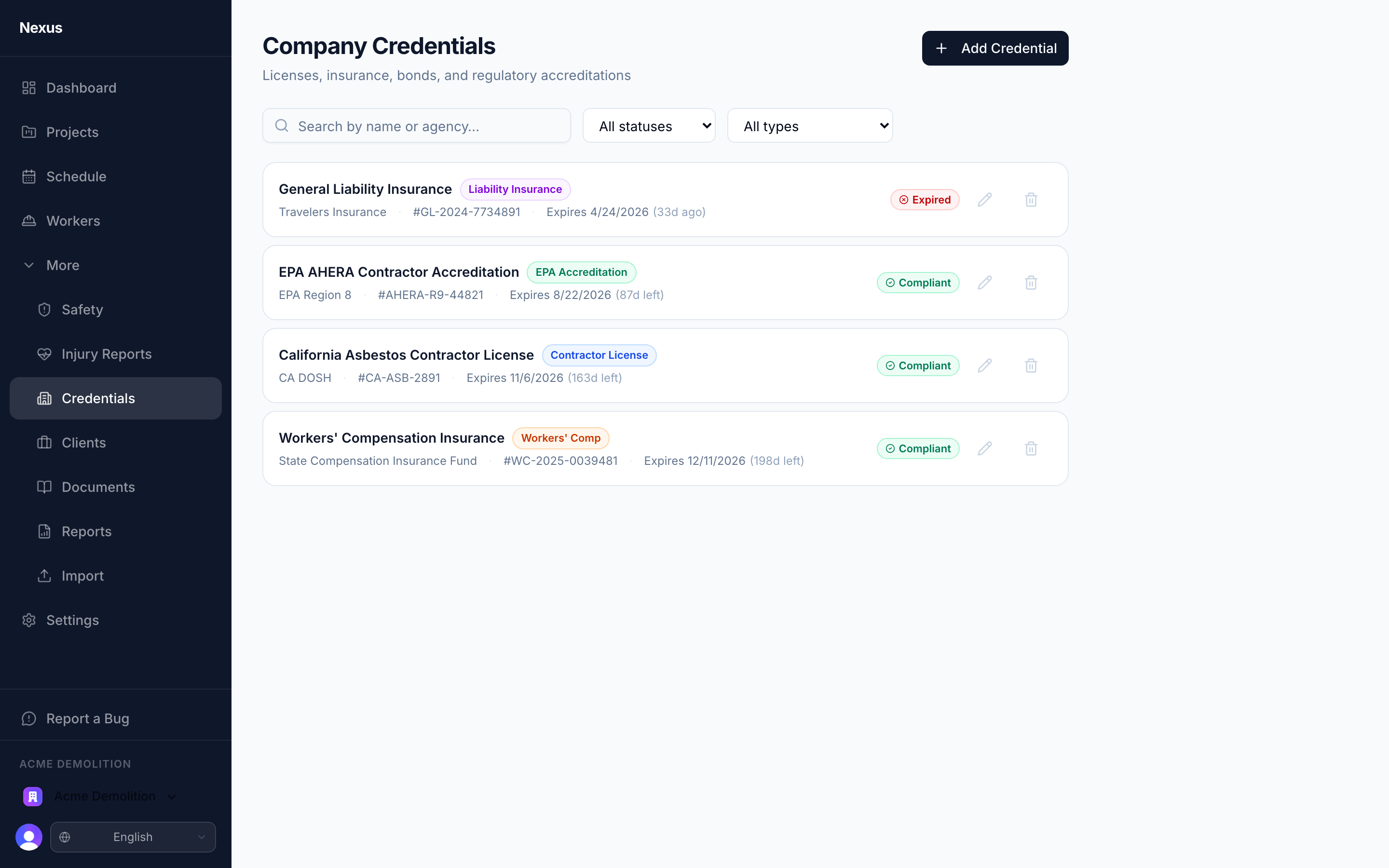Open the Acme Demolition company switcher chevron
The height and width of the screenshot is (868, 1389).
click(172, 797)
